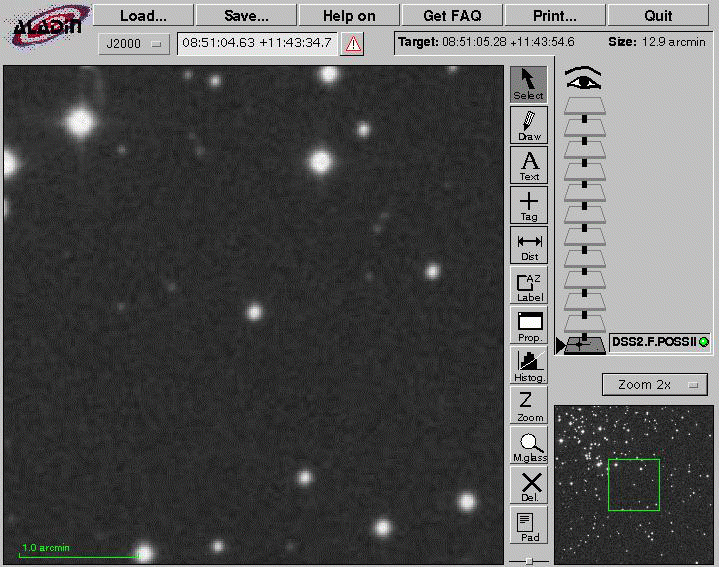Screen dimensions: 719x567
Task: Click the green zoom rectangle in overview
Action: [634, 484]
